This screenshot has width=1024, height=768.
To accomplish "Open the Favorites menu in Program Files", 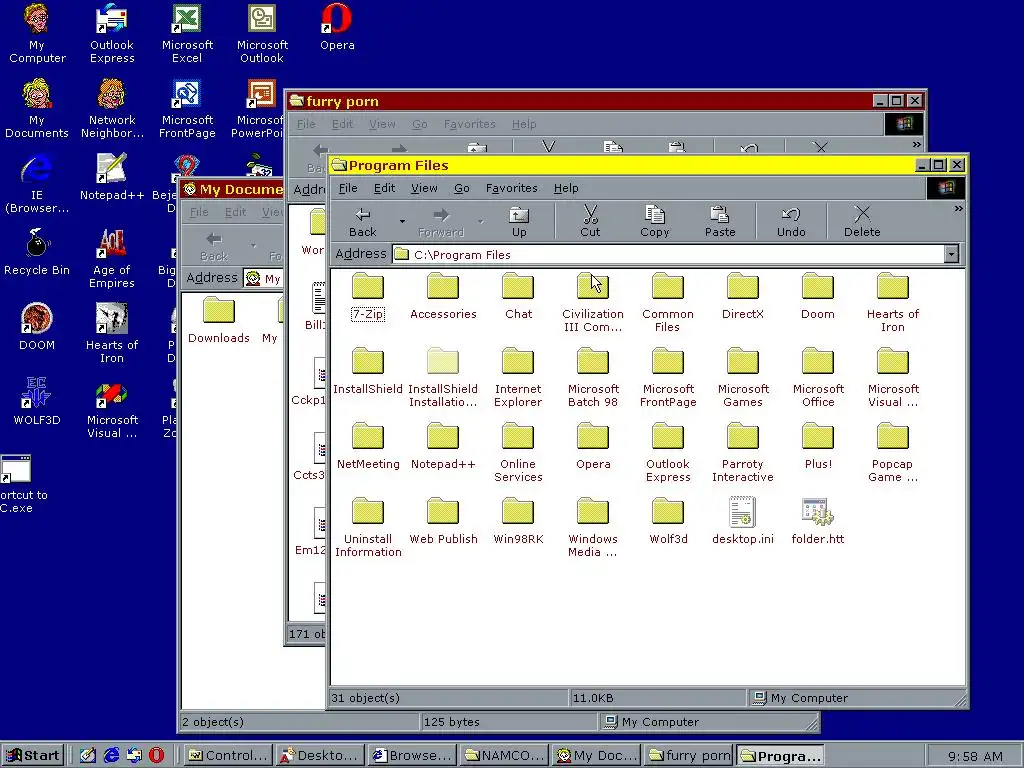I will coord(511,188).
